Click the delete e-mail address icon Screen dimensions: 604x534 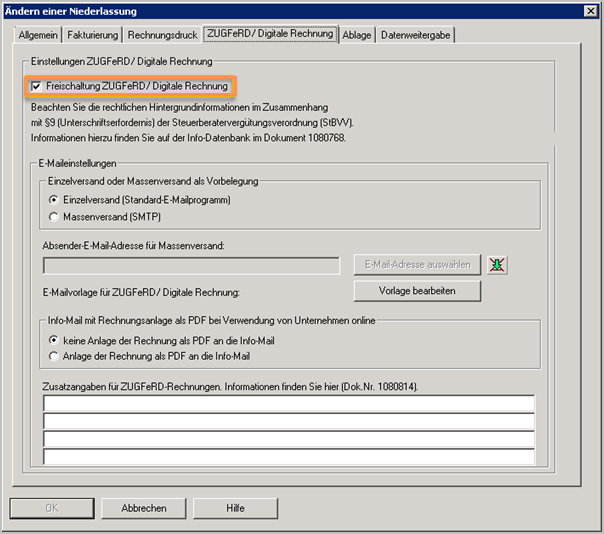[x=497, y=265]
